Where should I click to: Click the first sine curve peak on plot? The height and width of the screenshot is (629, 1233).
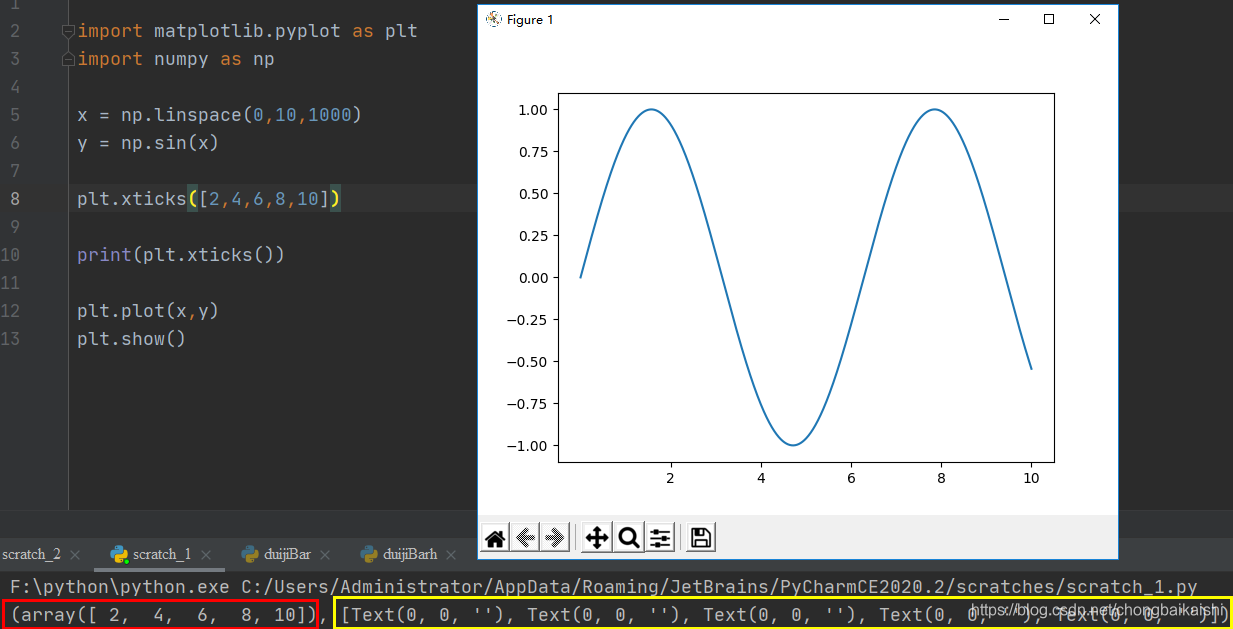pos(651,109)
